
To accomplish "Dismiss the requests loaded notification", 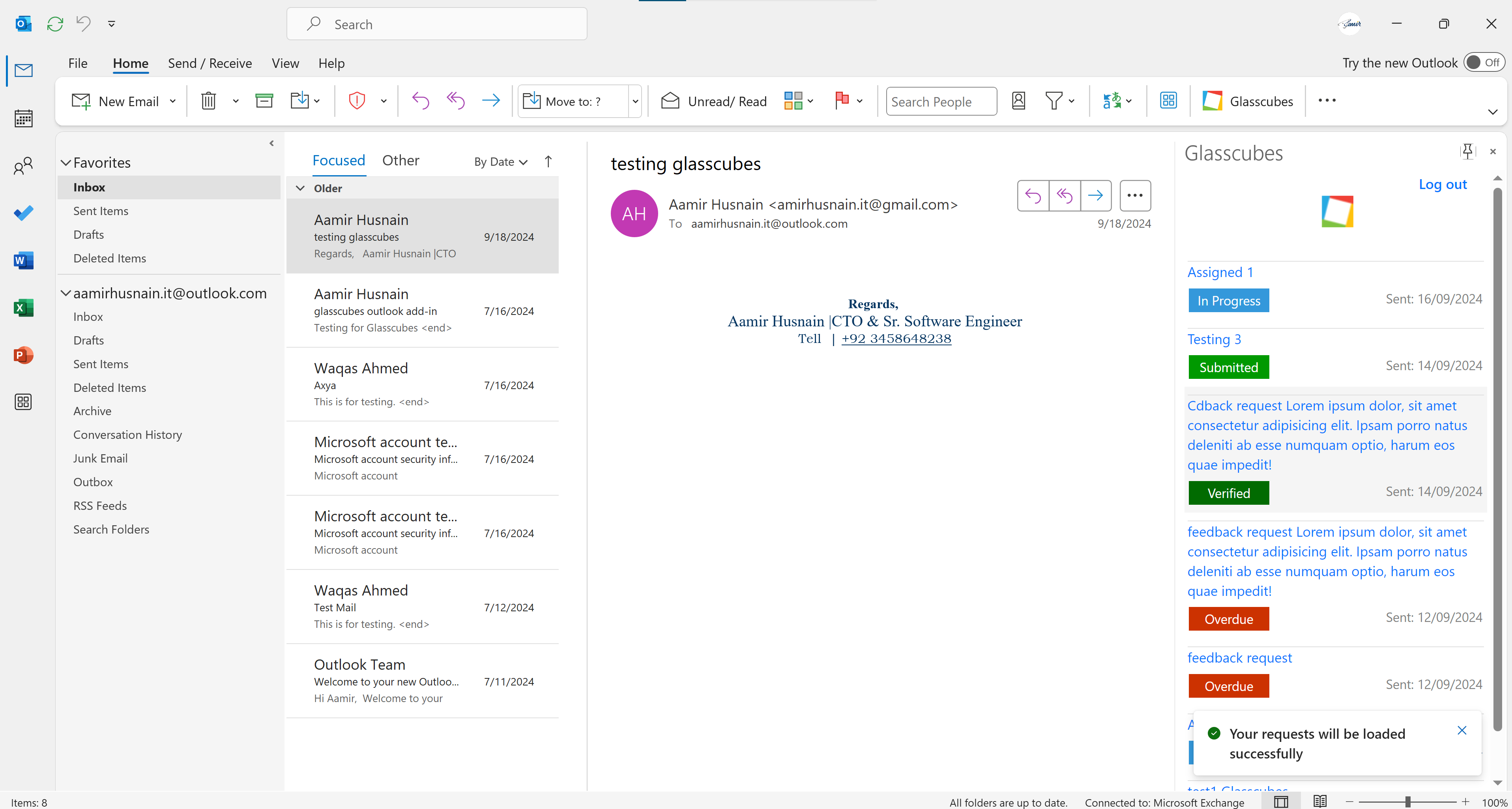I will click(1462, 730).
